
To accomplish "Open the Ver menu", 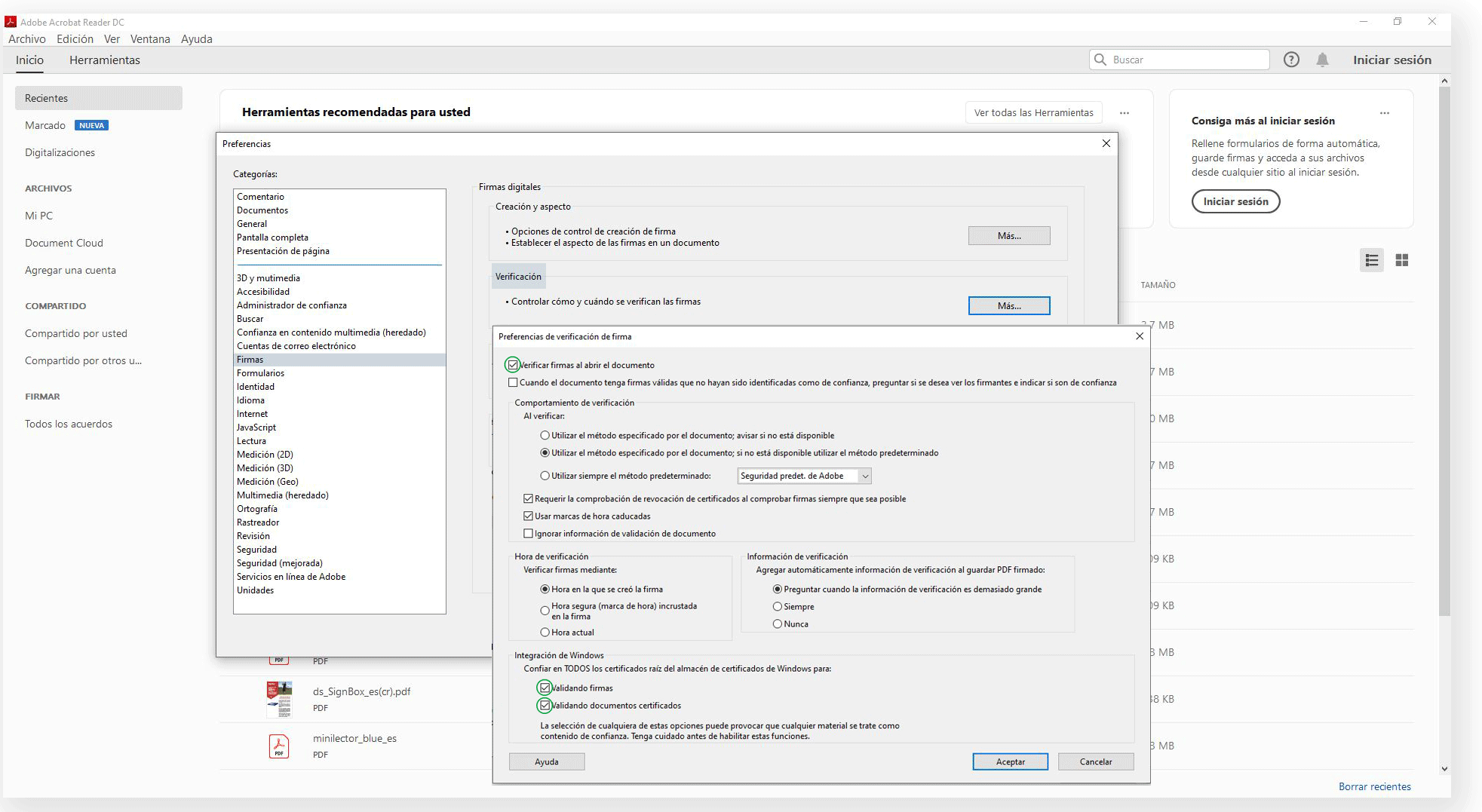I will tap(112, 39).
